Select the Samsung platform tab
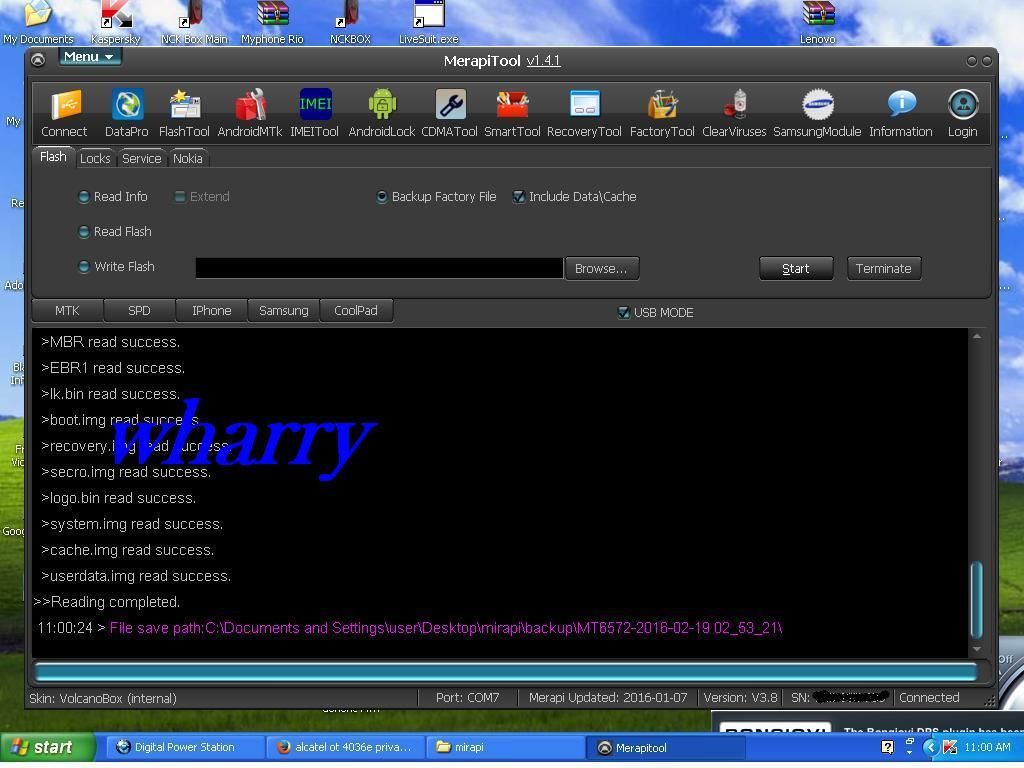The width and height of the screenshot is (1024, 768). tap(283, 311)
